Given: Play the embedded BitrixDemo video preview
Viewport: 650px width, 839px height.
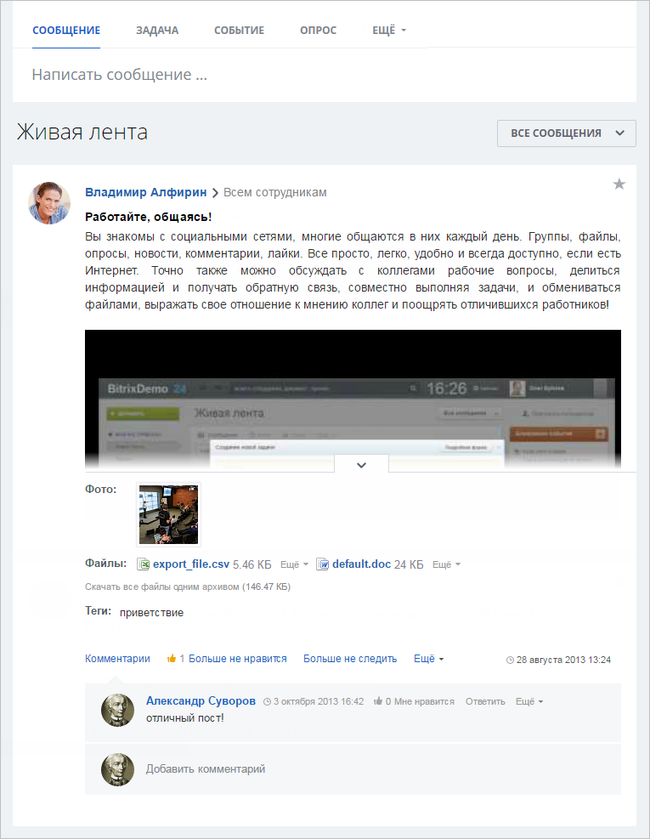Looking at the screenshot, I should 353,399.
